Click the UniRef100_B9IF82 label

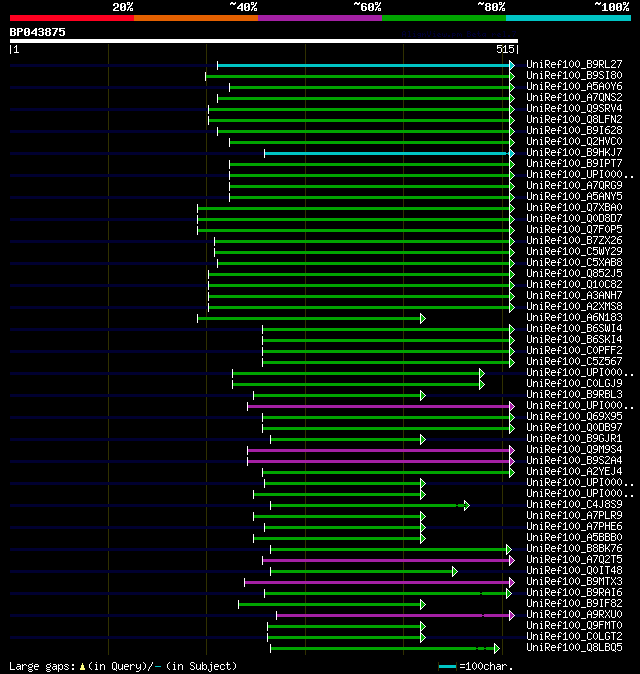click(x=574, y=604)
